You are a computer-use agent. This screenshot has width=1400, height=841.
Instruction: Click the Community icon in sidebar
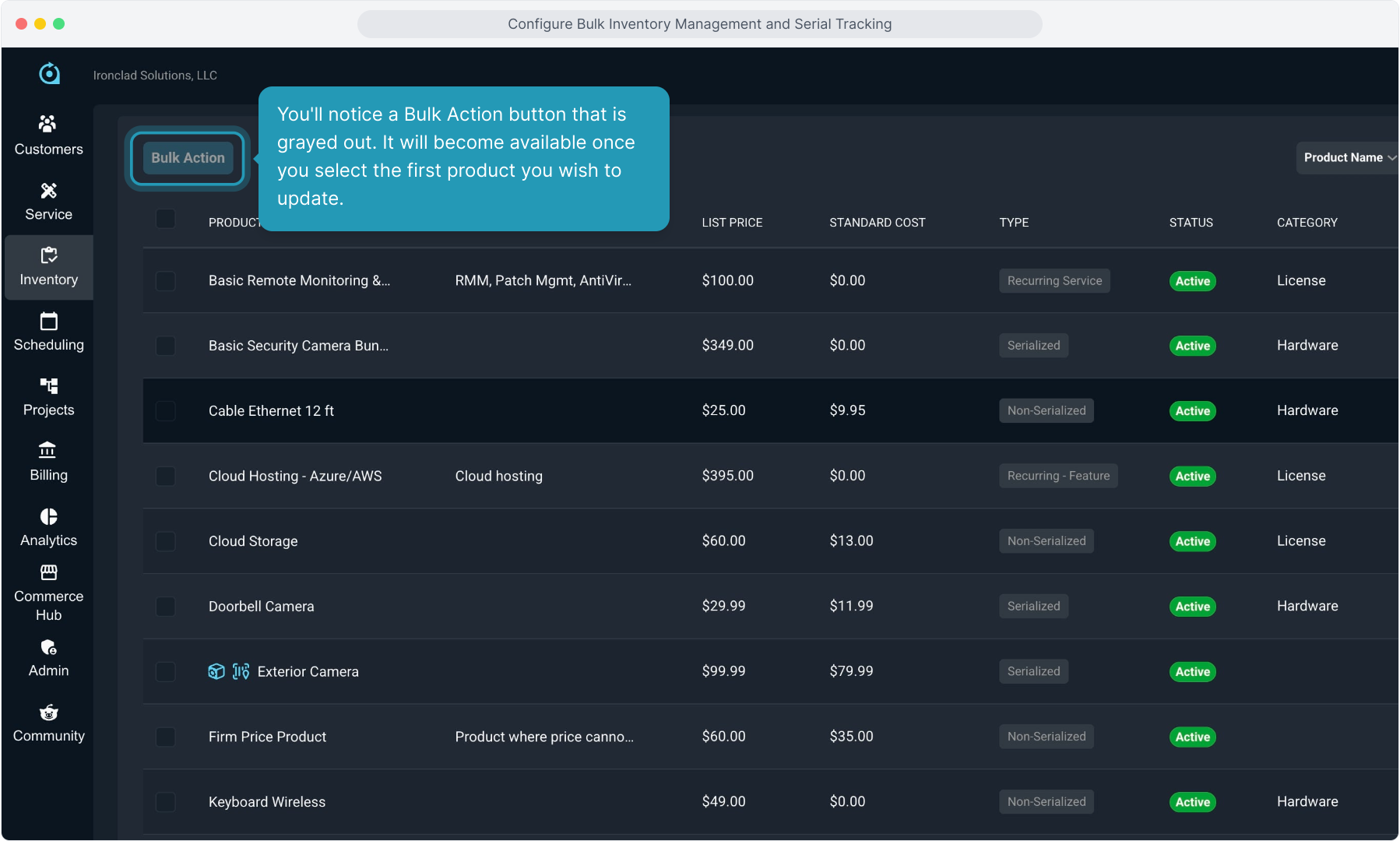[48, 713]
